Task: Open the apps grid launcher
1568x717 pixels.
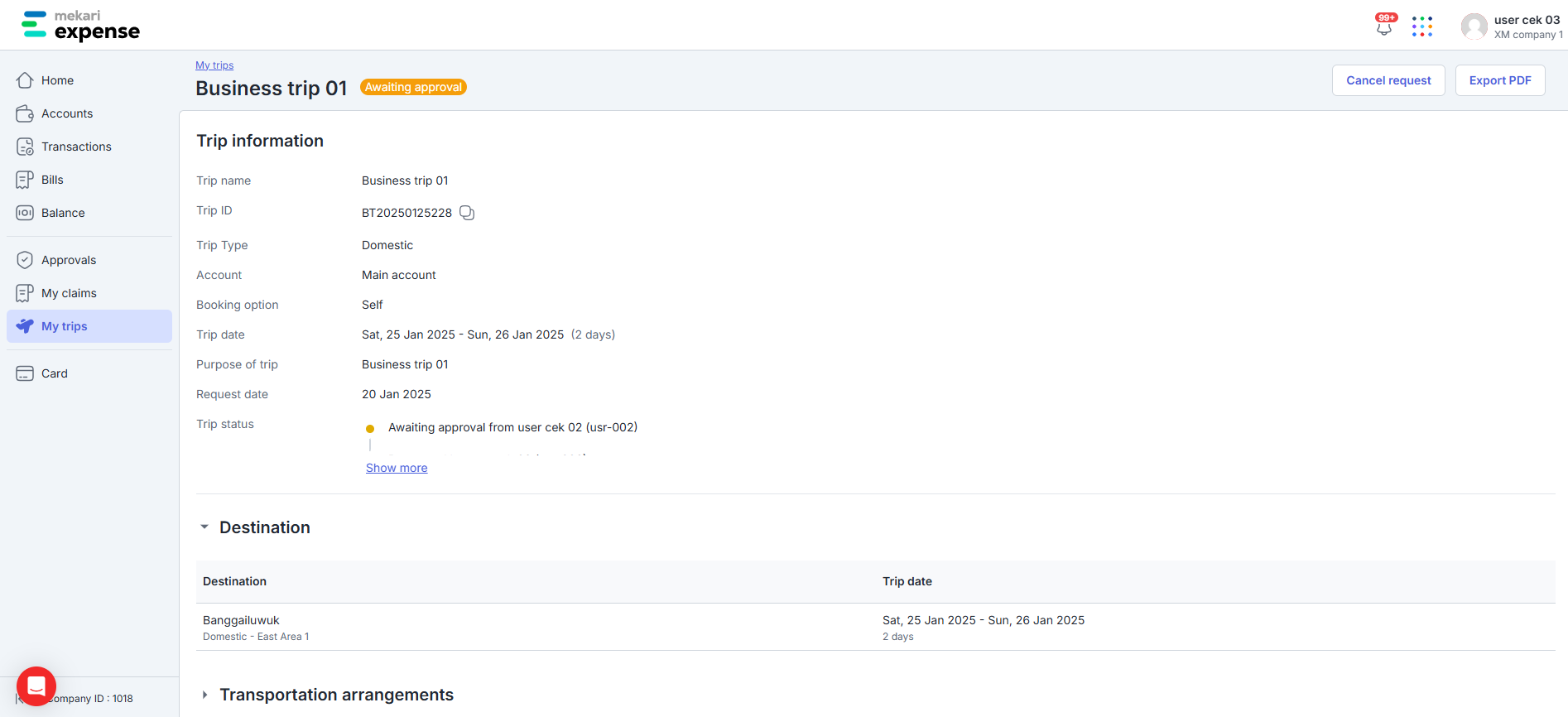Action: 1422,26
